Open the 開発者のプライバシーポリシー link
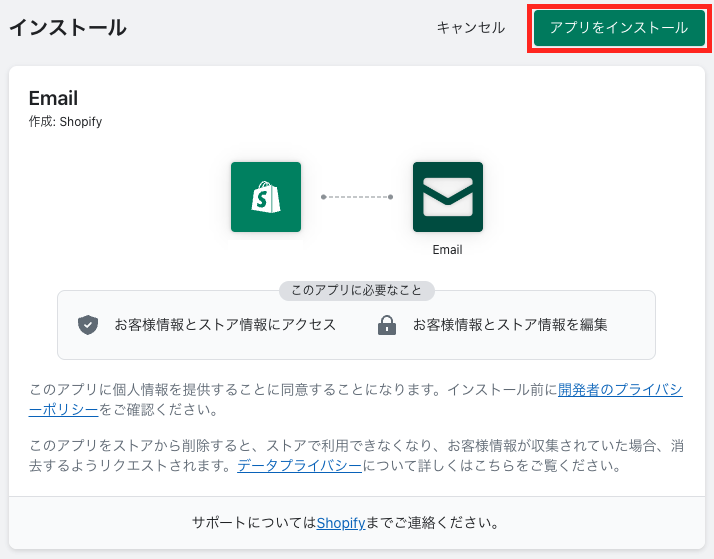 (620, 390)
